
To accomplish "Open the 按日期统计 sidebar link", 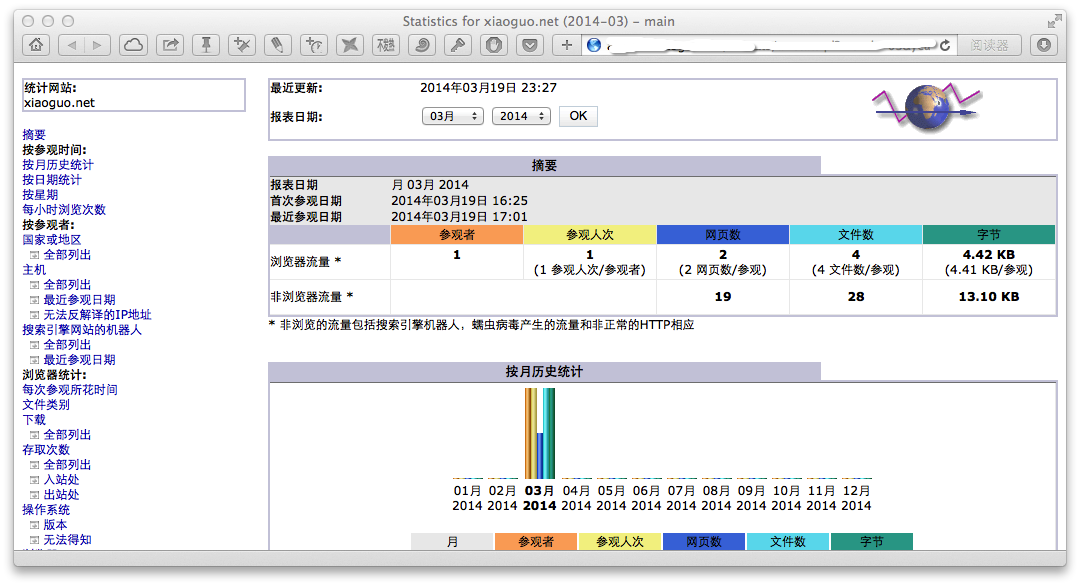I will (52, 180).
